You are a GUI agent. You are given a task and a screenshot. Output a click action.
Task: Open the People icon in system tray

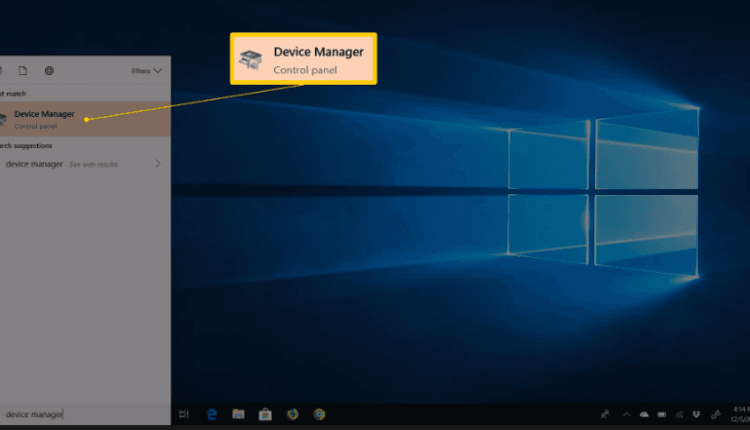tap(605, 415)
